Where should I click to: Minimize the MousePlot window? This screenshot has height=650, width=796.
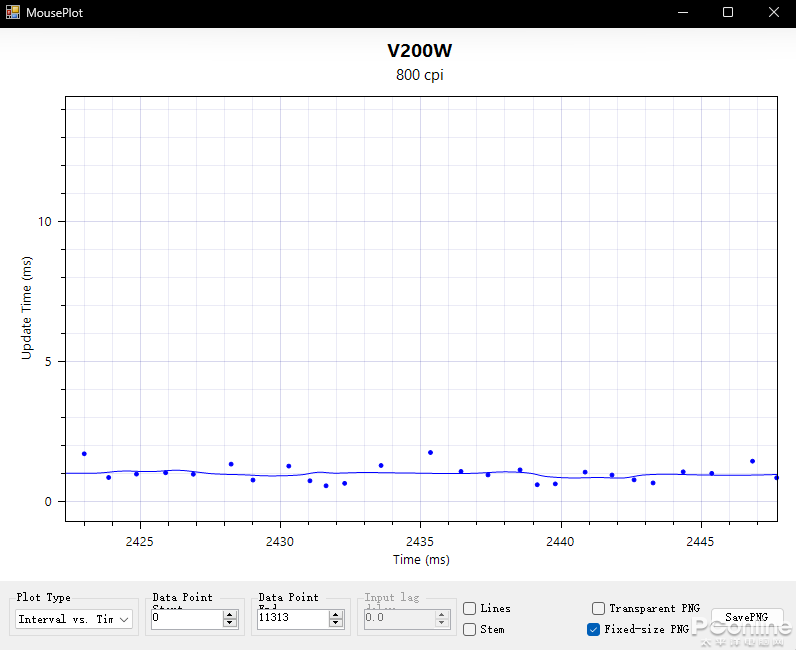(x=683, y=12)
